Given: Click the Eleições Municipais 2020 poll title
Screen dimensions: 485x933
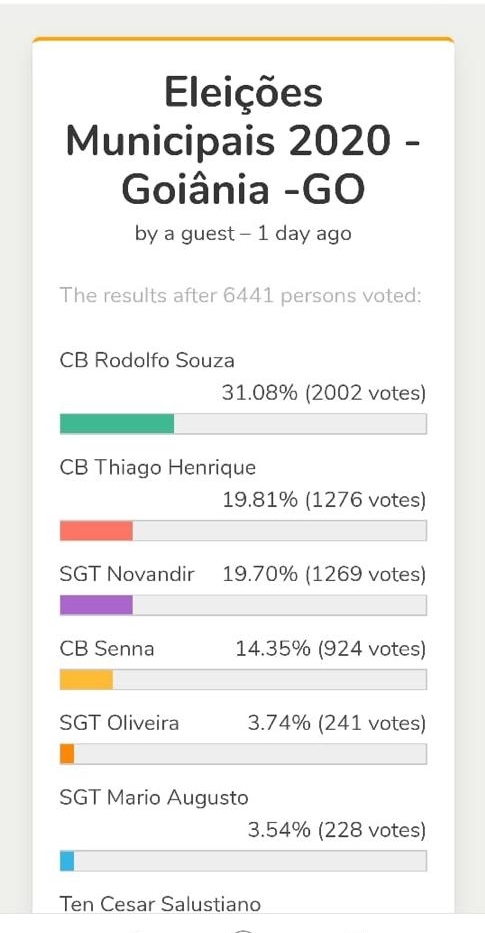Looking at the screenshot, I should [x=243, y=142].
